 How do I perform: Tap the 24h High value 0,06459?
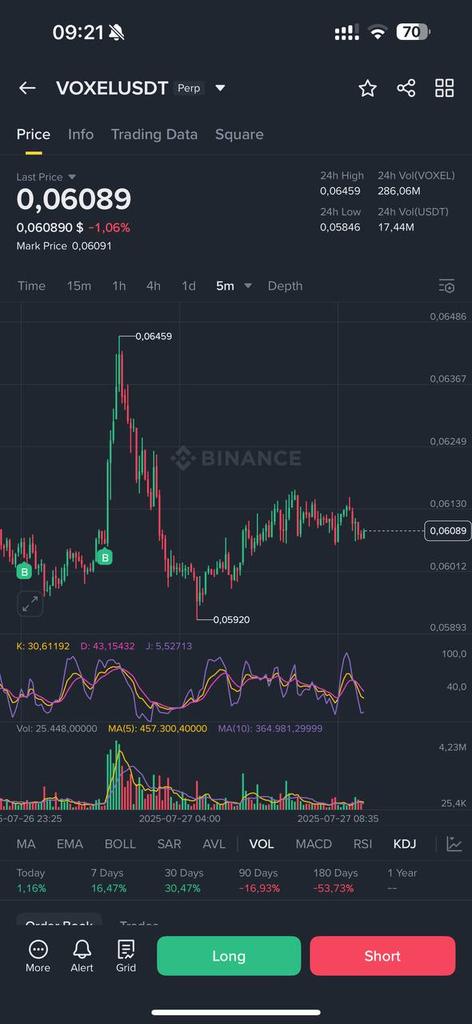point(340,191)
